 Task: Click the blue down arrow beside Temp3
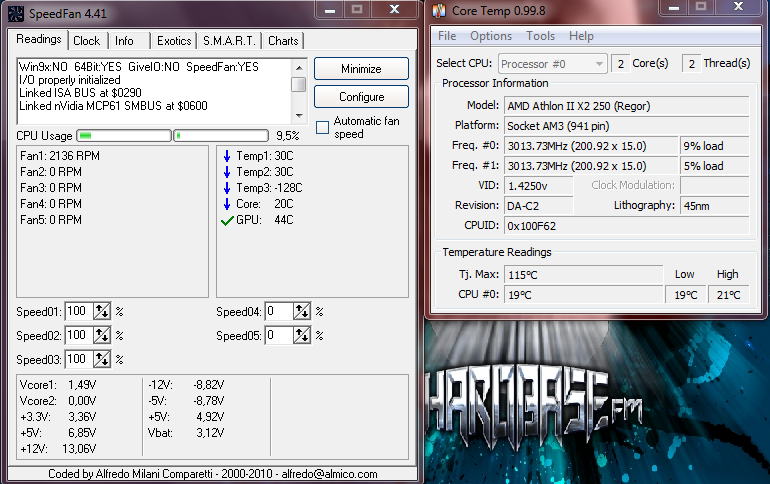(227, 188)
